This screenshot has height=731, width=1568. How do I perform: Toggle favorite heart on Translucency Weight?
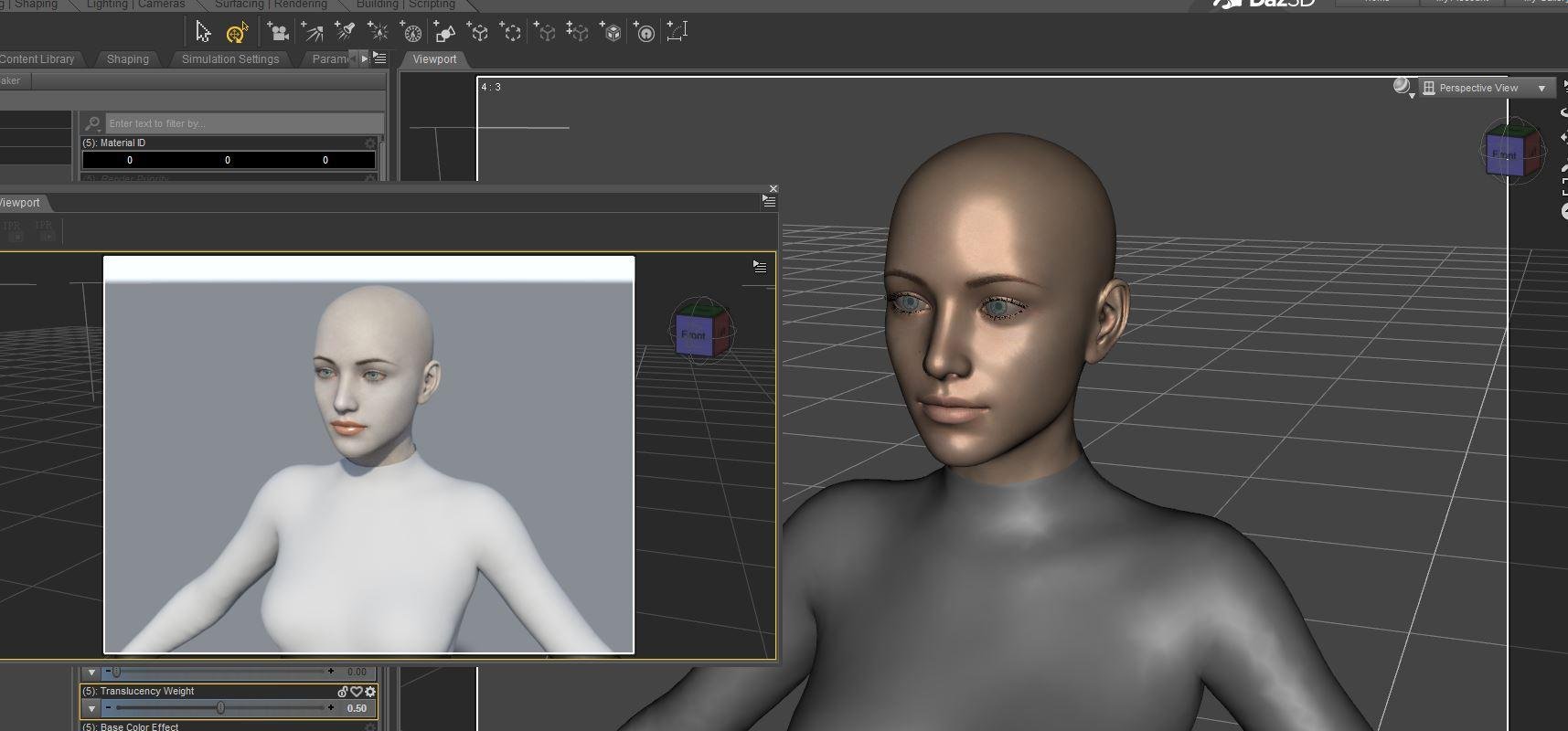click(357, 692)
